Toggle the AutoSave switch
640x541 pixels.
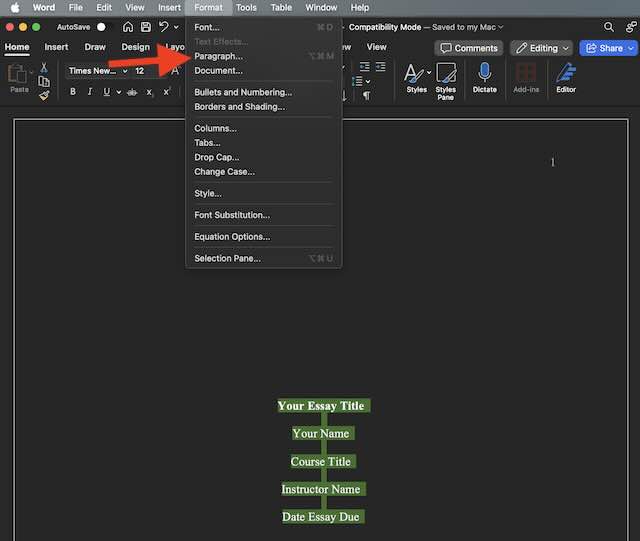(103, 27)
